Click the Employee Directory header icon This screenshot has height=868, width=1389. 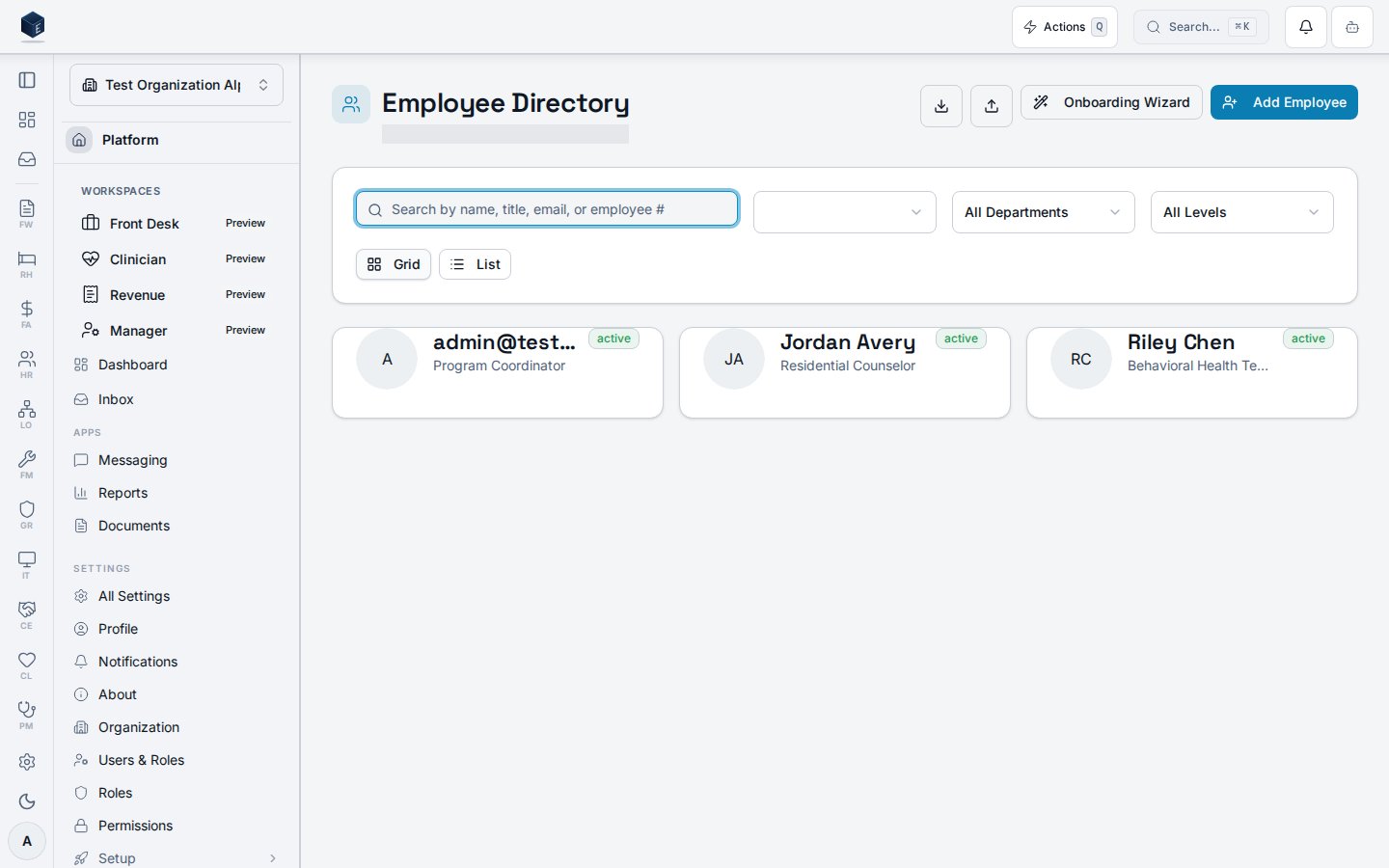[x=351, y=104]
